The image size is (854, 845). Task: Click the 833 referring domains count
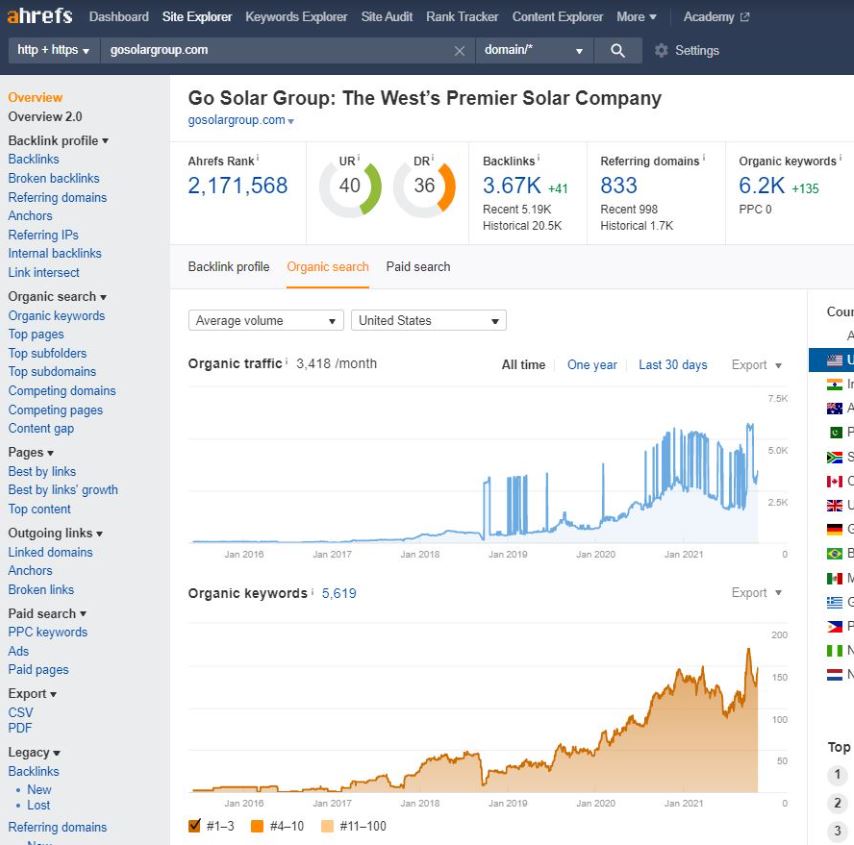[619, 186]
